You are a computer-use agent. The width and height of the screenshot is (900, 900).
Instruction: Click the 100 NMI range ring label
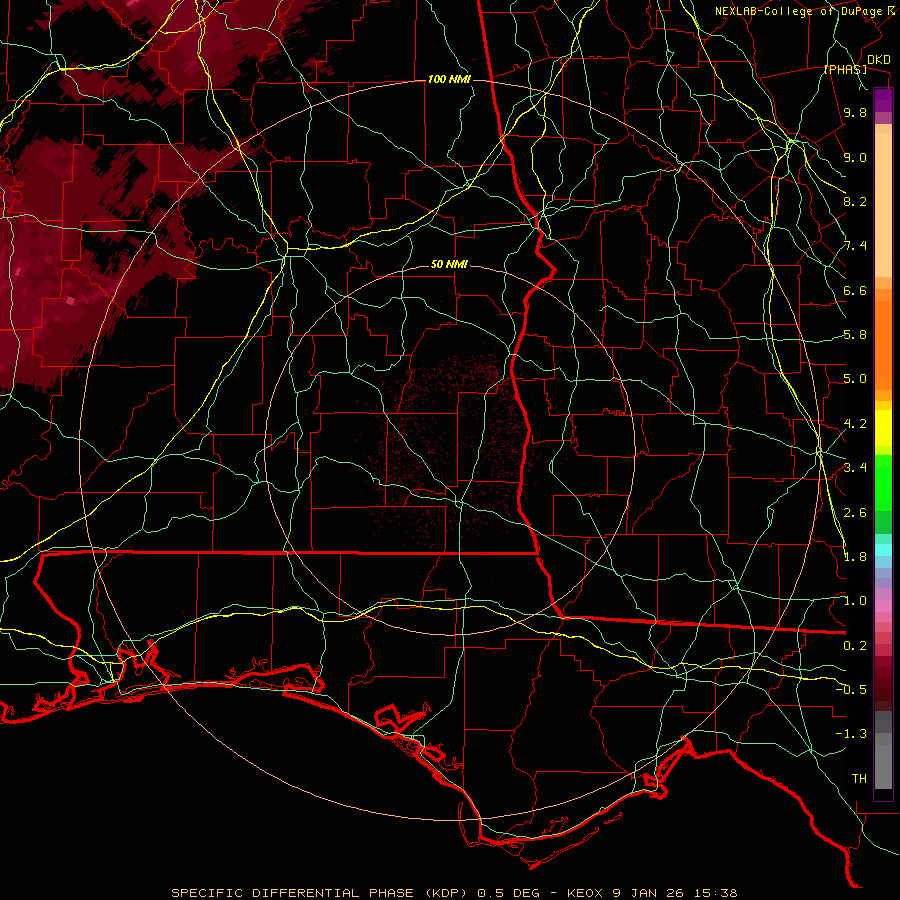point(449,79)
